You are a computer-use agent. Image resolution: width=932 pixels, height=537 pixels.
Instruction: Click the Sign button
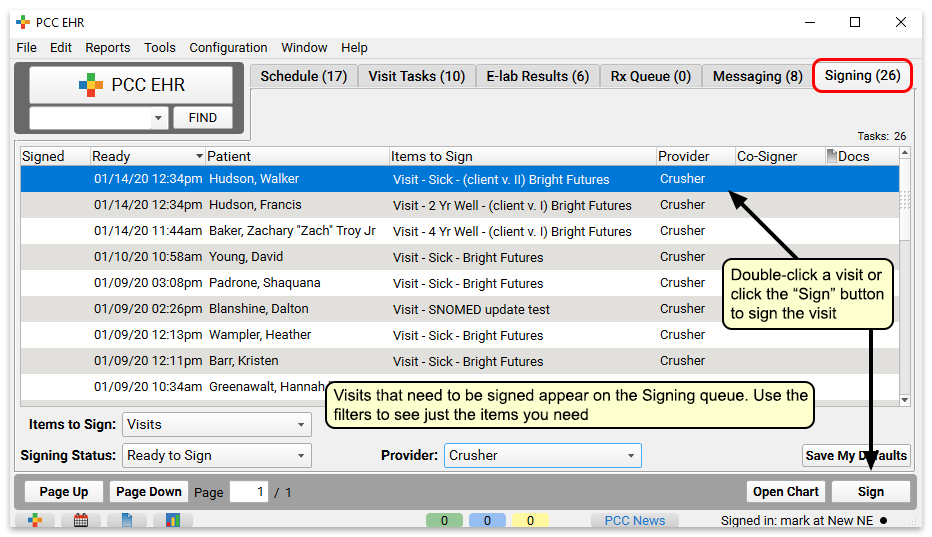point(871,492)
